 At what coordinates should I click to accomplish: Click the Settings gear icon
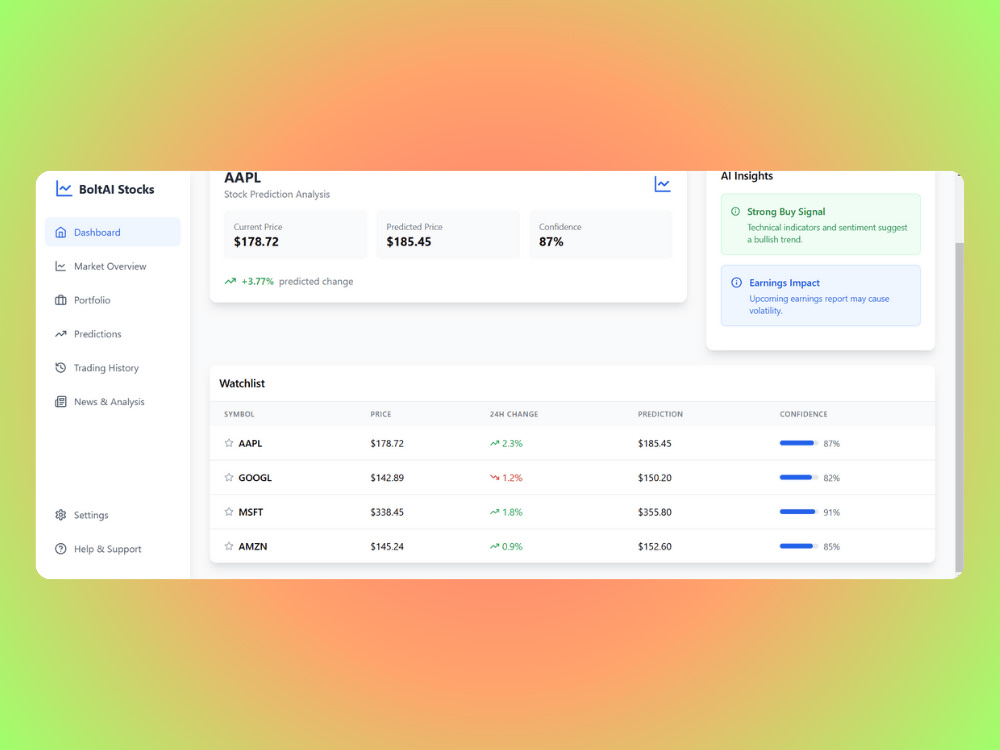pos(61,514)
